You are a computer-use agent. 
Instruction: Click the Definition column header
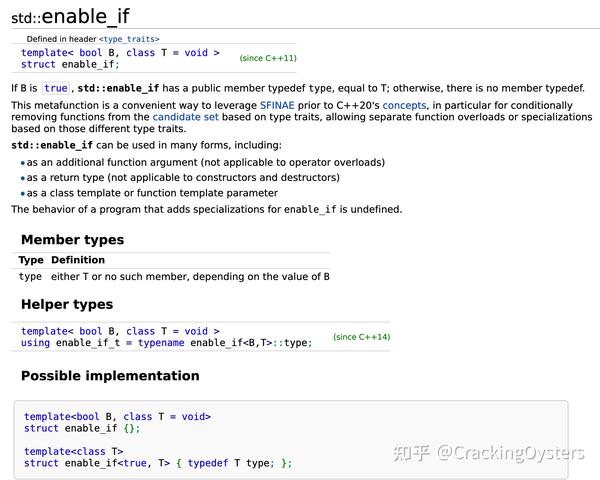coord(78,260)
